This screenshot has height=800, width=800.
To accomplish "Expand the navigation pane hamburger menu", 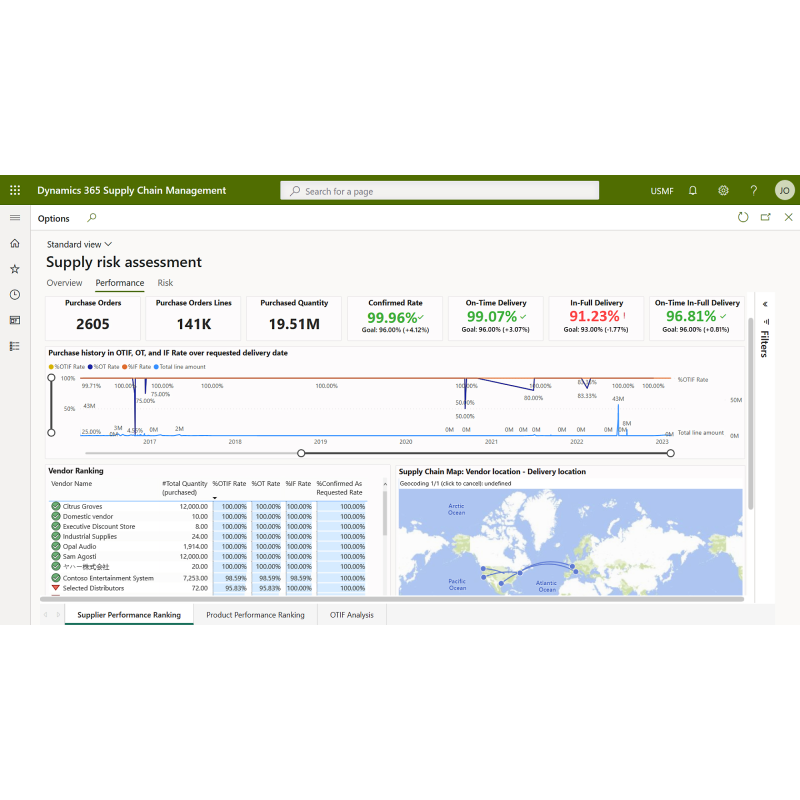I will pos(15,218).
